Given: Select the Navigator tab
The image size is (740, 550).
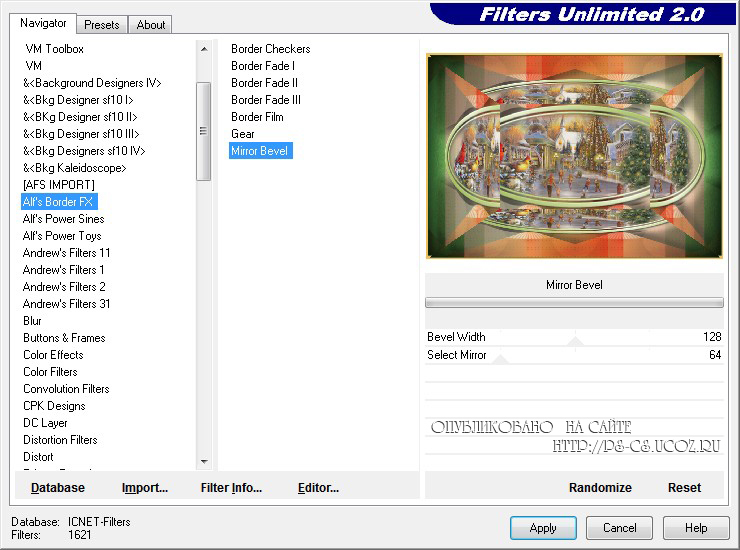Looking at the screenshot, I should pos(43,23).
